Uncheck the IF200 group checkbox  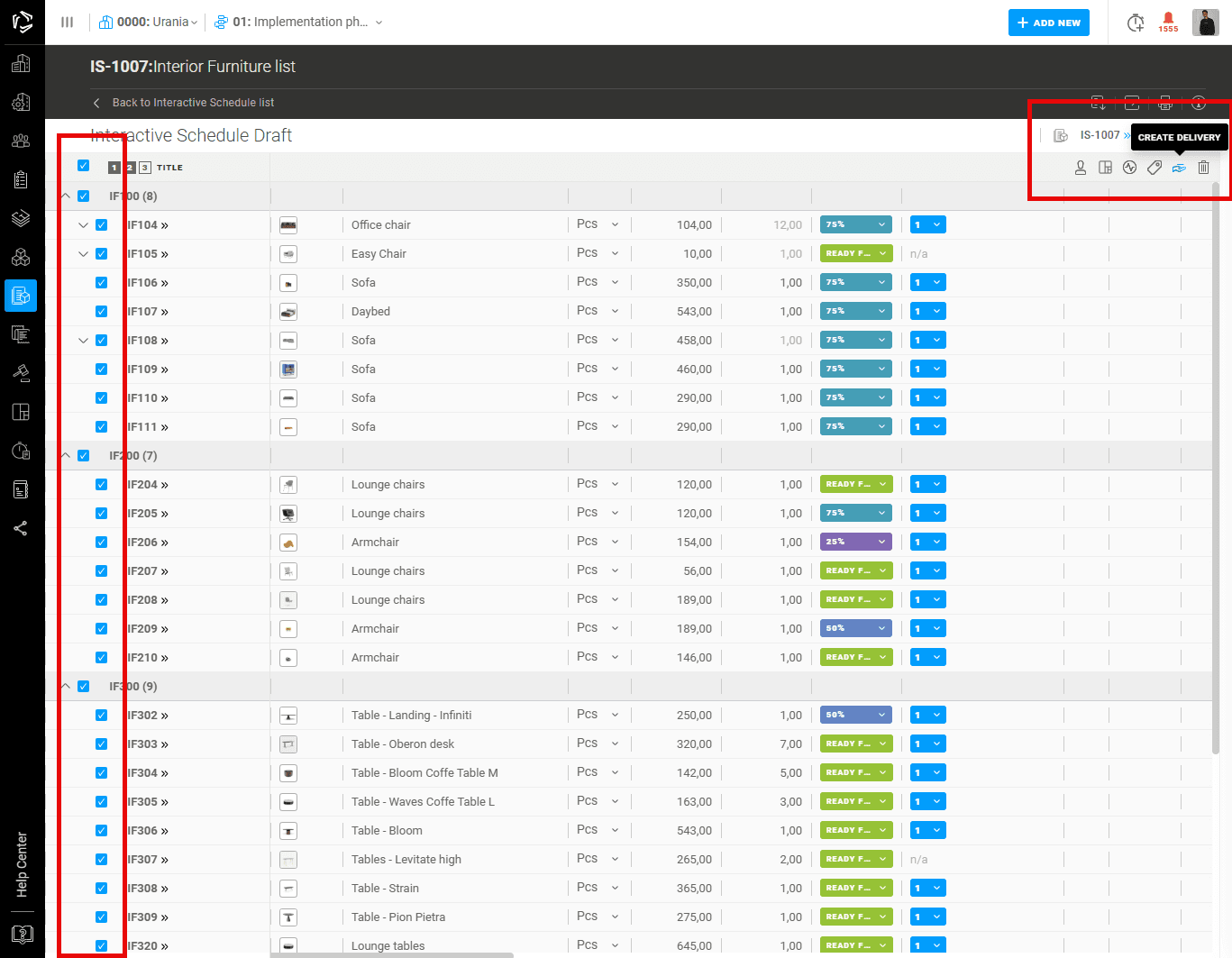point(84,456)
